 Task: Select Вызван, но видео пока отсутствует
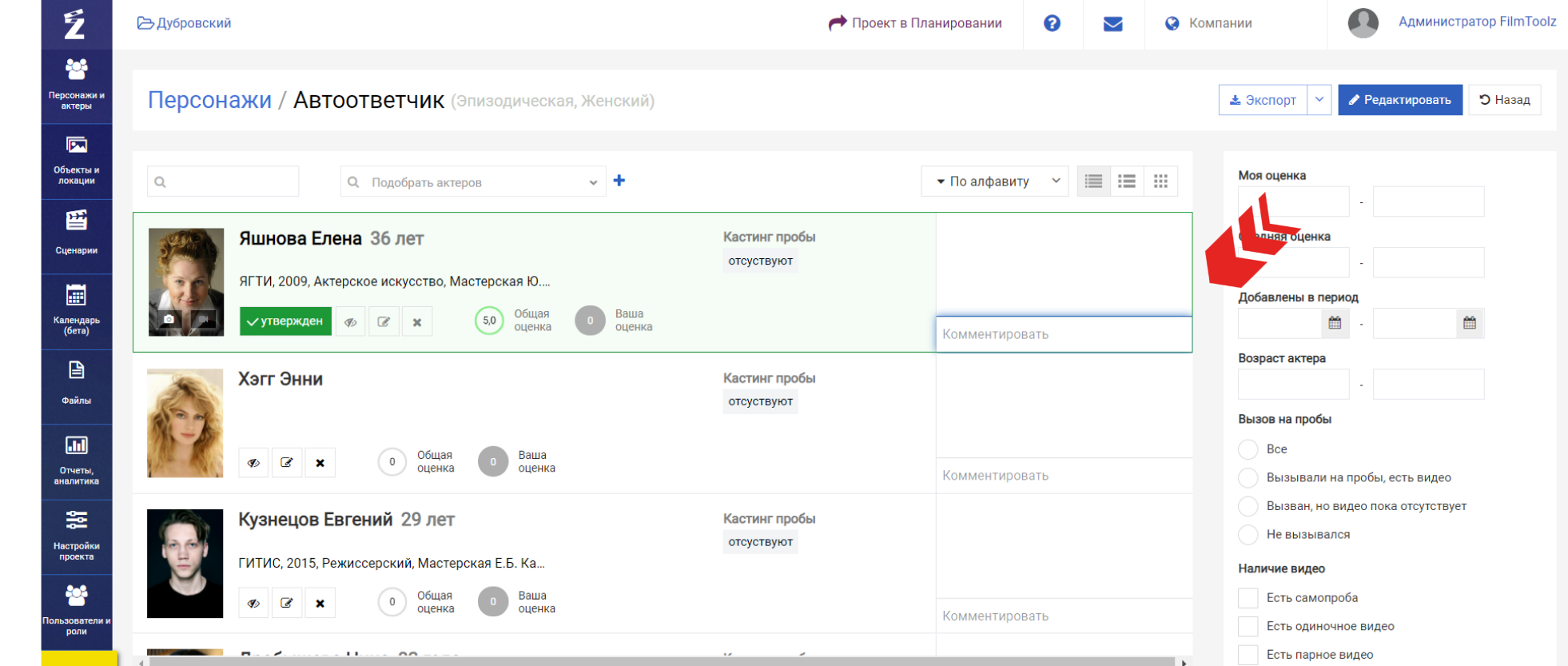[x=1248, y=506]
